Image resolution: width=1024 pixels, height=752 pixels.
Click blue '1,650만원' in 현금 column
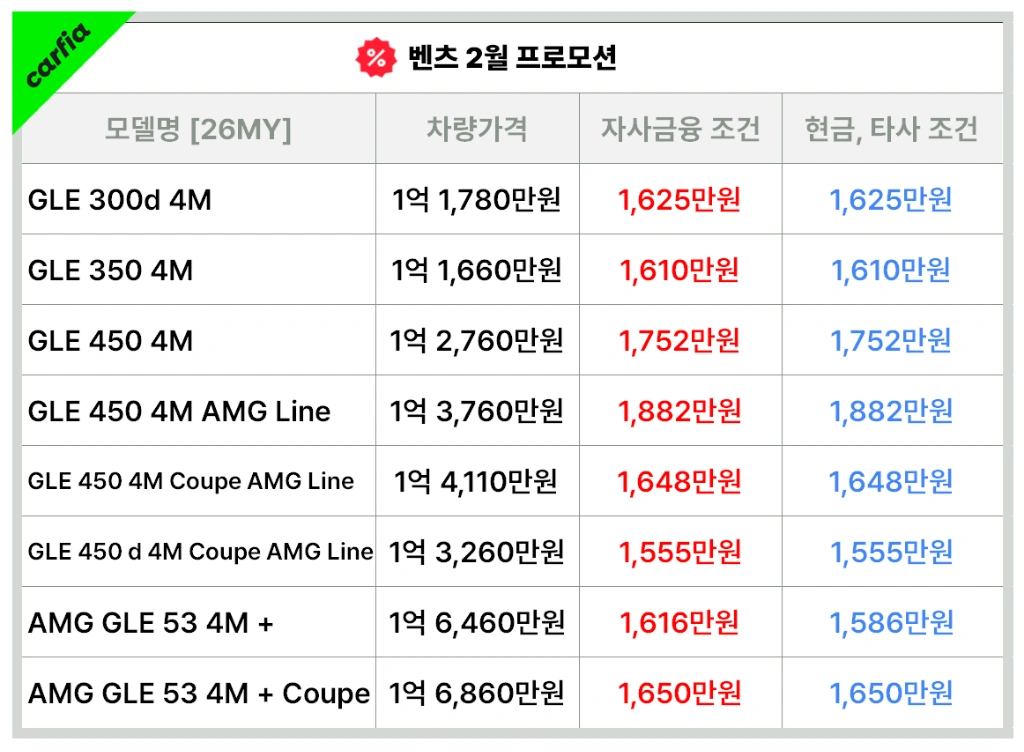pyautogui.click(x=891, y=693)
